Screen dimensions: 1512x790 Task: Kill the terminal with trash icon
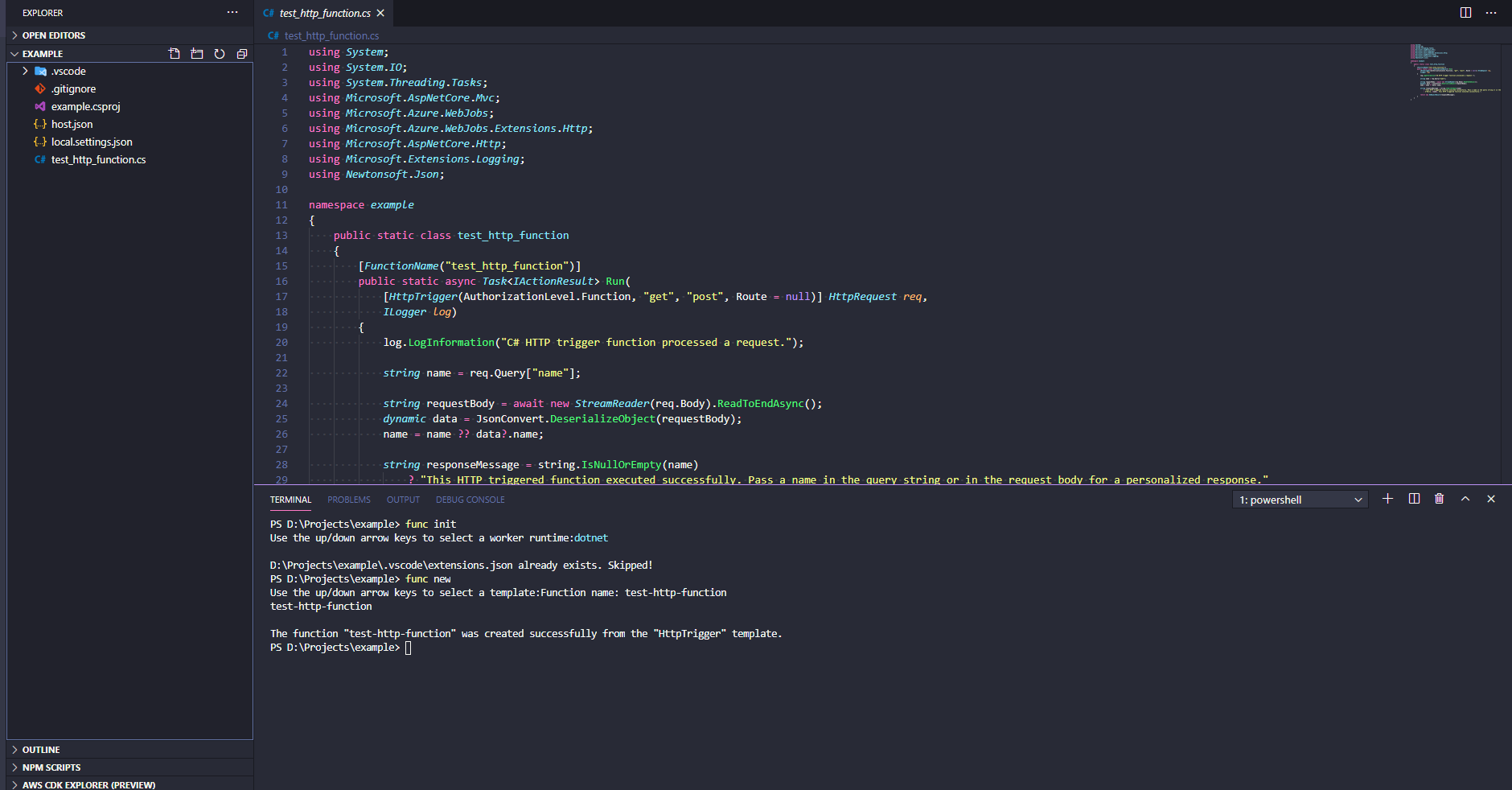pos(1440,499)
